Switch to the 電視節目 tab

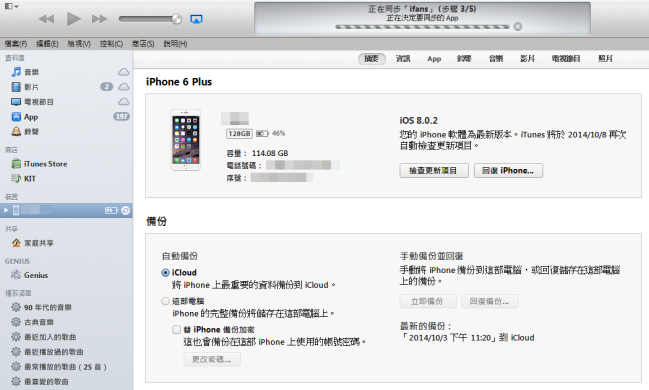566,59
